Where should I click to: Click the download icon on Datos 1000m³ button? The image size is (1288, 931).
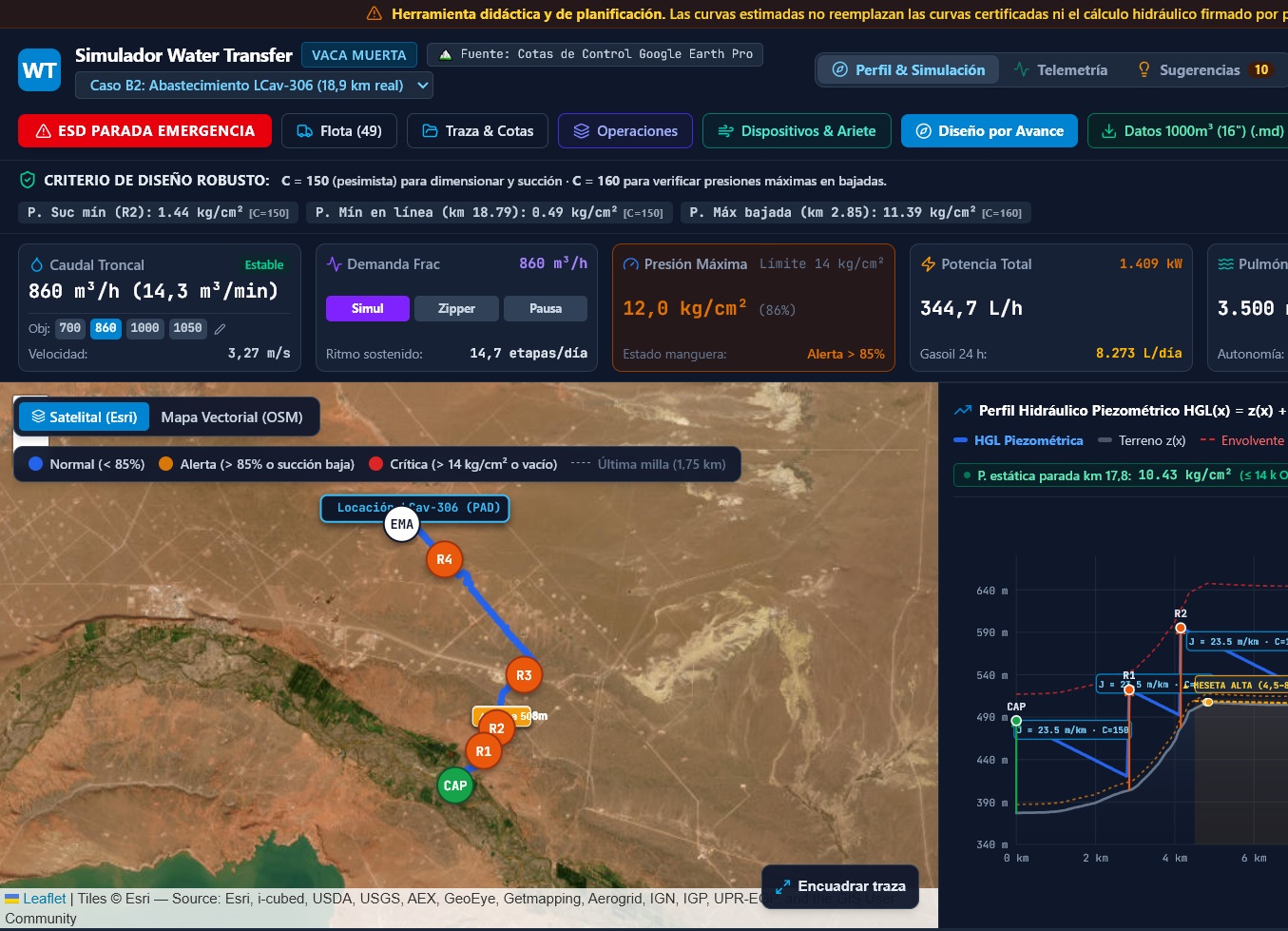point(1108,131)
